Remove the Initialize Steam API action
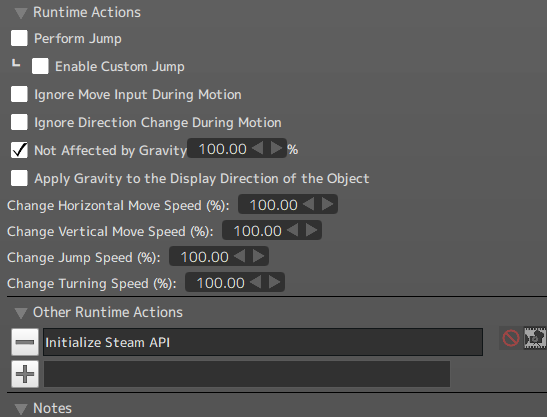Screen dimensions: 547x417 tap(25, 342)
